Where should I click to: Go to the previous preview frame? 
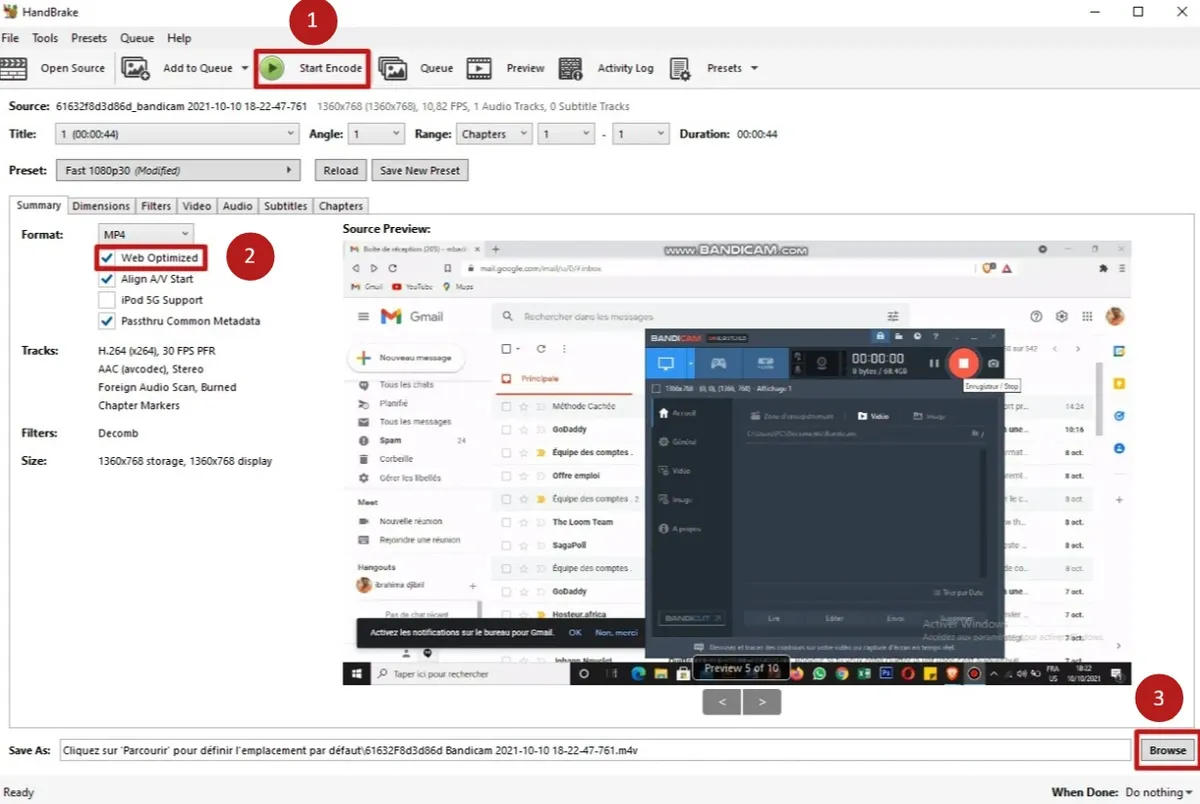coord(721,702)
